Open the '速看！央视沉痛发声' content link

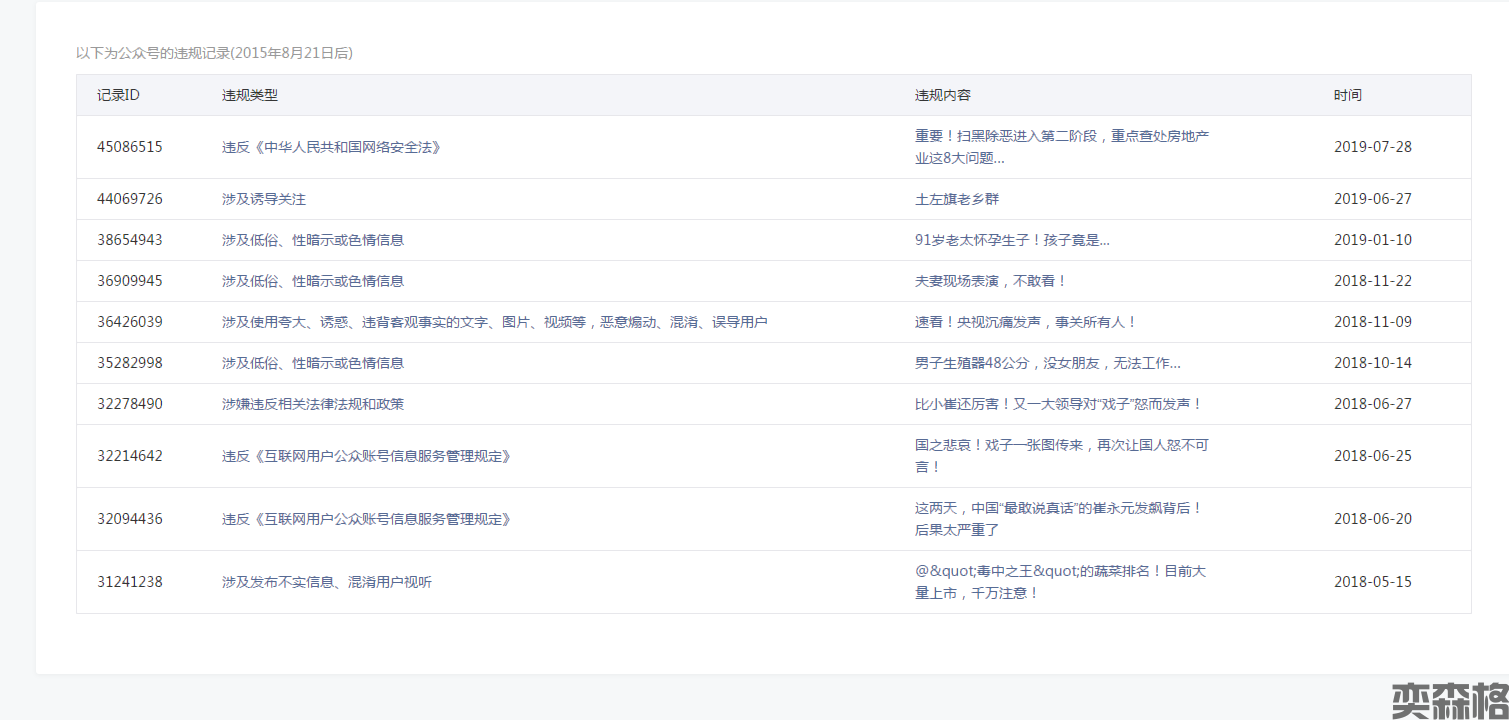(1025, 322)
